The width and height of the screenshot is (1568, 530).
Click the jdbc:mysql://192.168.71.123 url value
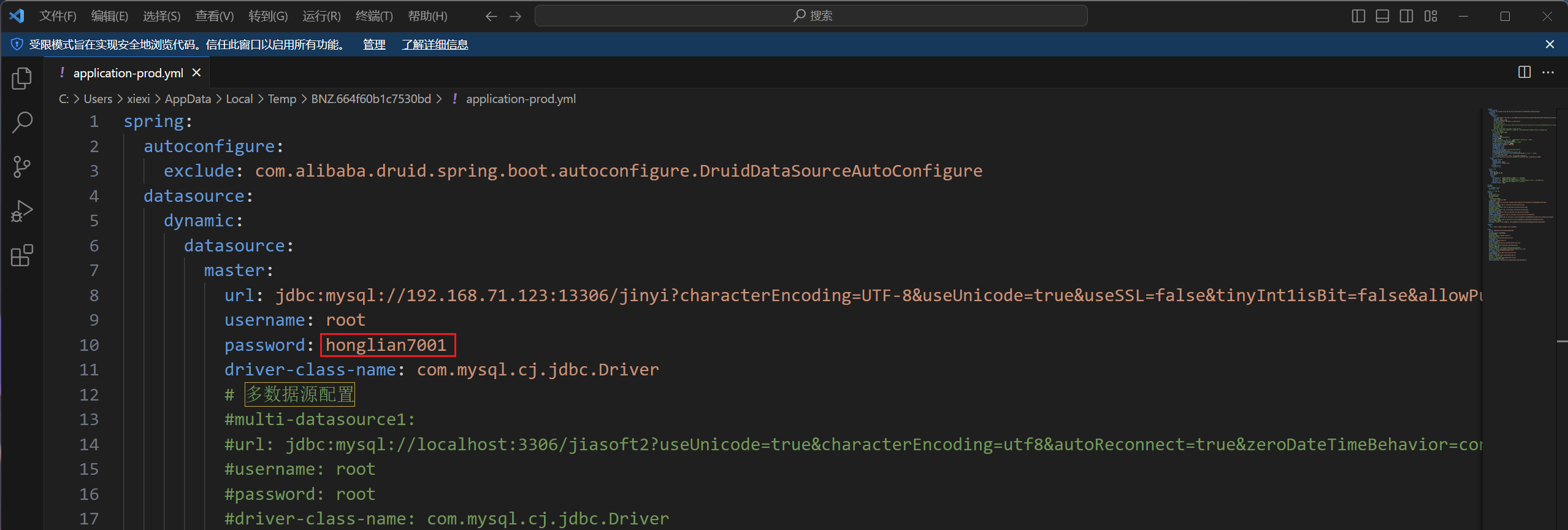[879, 296]
